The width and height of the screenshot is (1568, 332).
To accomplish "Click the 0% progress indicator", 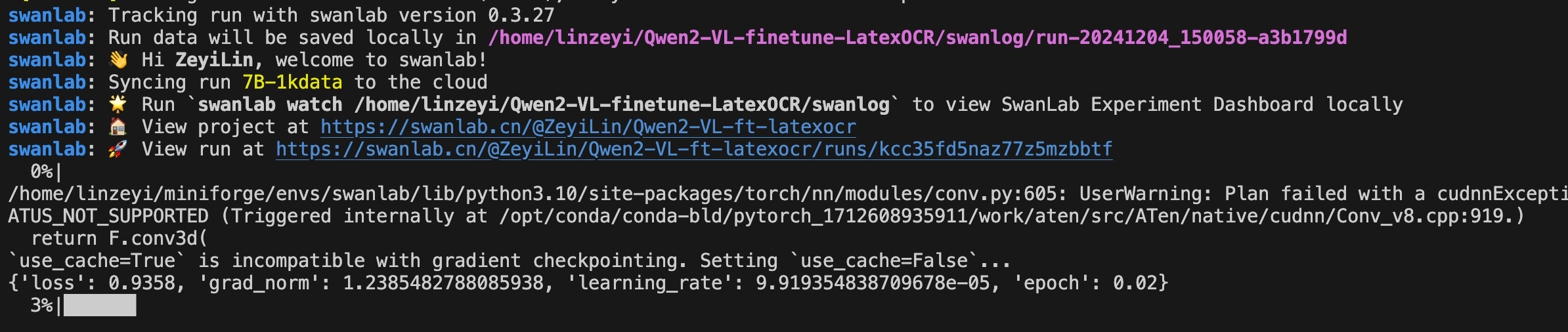I will (x=42, y=172).
